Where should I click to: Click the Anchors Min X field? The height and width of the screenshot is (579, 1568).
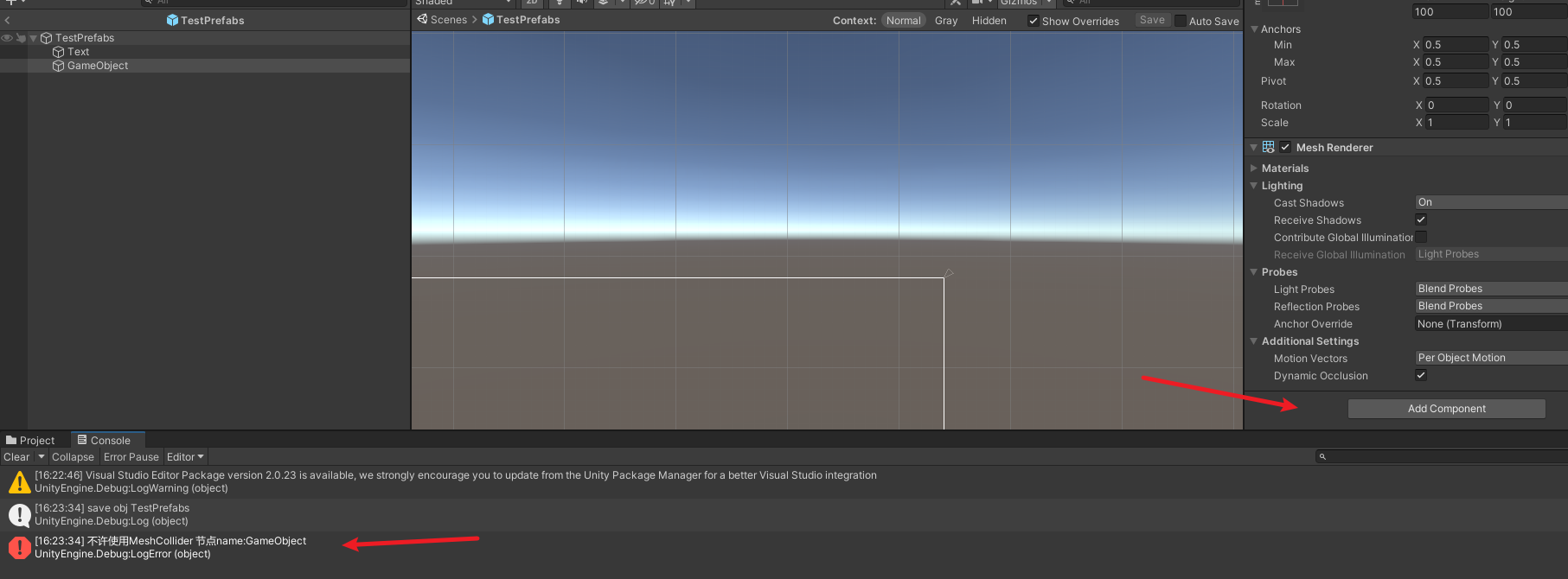pyautogui.click(x=1456, y=45)
